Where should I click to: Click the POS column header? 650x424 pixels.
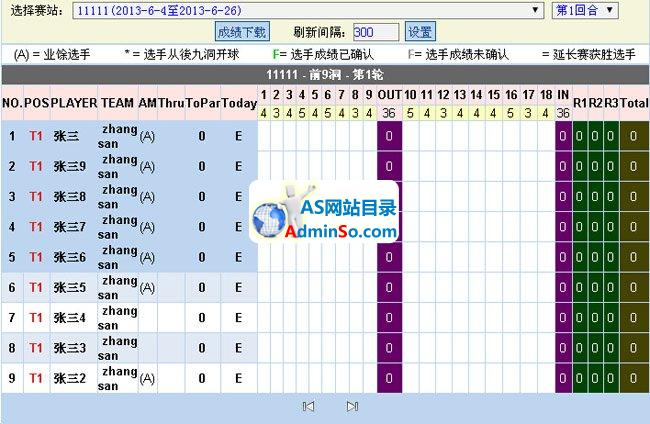(36, 103)
